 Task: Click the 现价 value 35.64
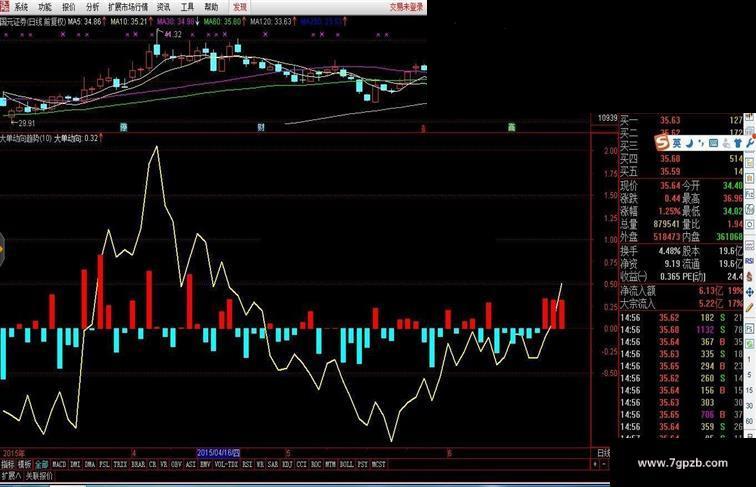pos(670,186)
